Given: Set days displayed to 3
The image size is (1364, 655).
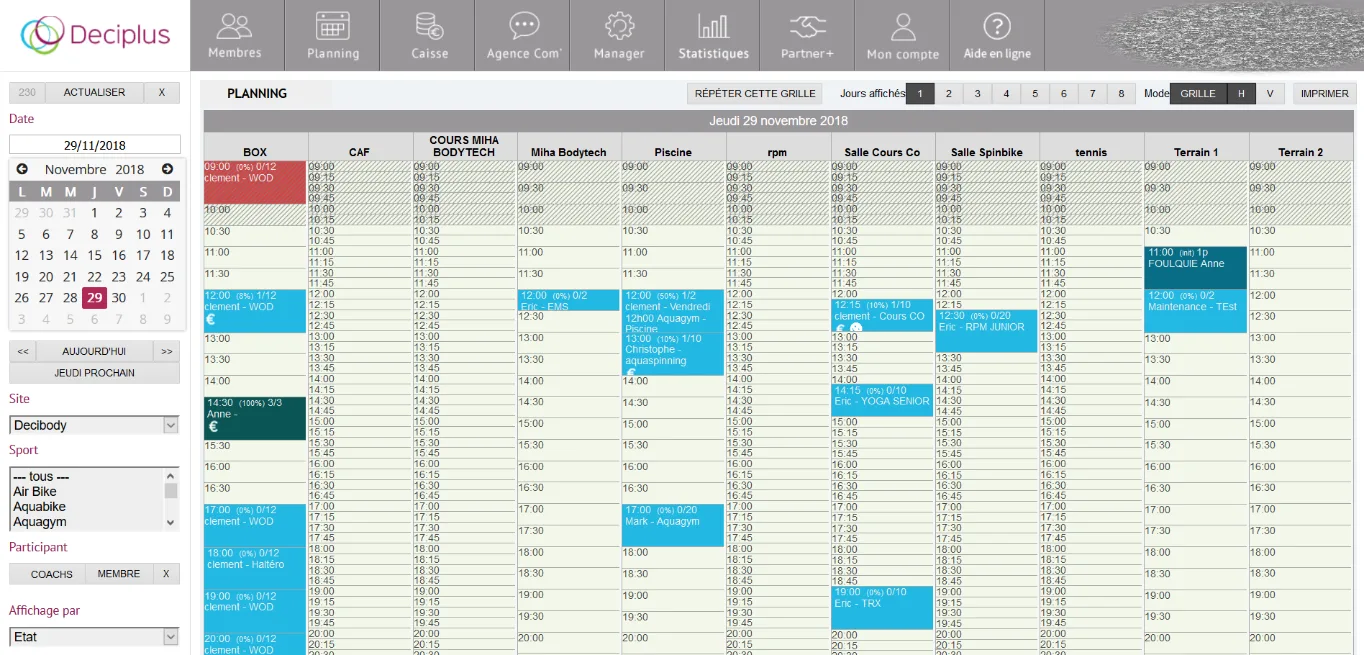Looking at the screenshot, I should (x=978, y=93).
